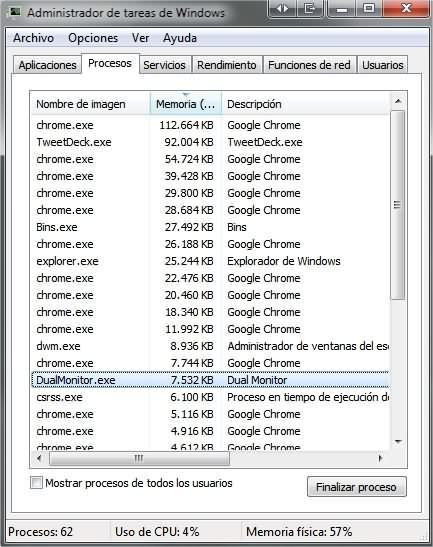Click the vertical scrollbar down arrow
The image size is (433, 547).
pyautogui.click(x=398, y=442)
